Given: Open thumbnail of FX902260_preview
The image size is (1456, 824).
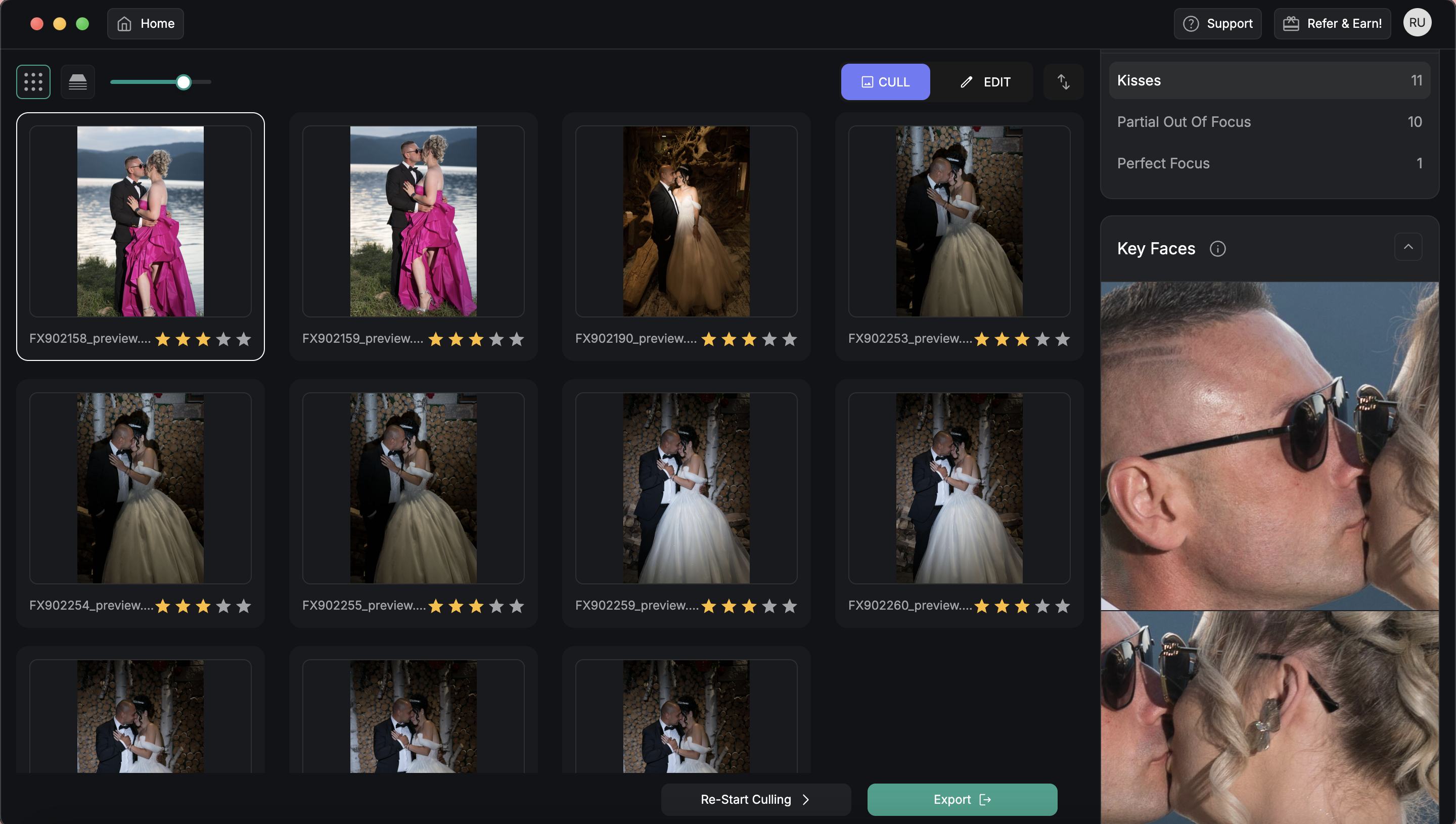Looking at the screenshot, I should click(x=959, y=488).
